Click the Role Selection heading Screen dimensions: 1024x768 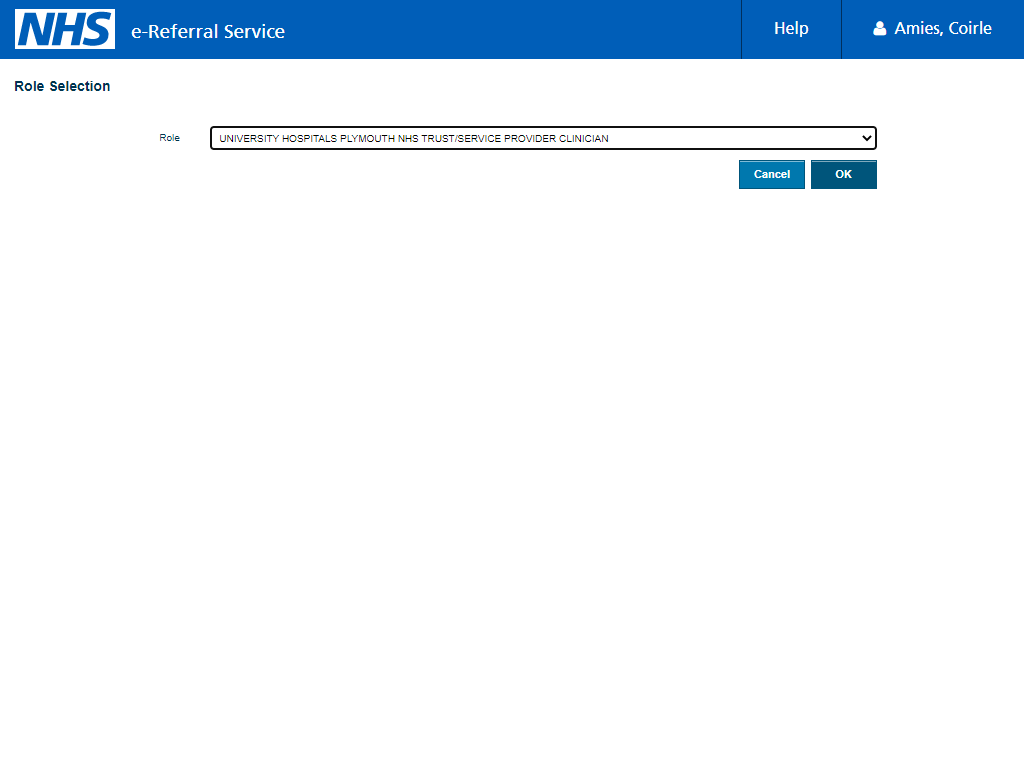click(x=62, y=86)
